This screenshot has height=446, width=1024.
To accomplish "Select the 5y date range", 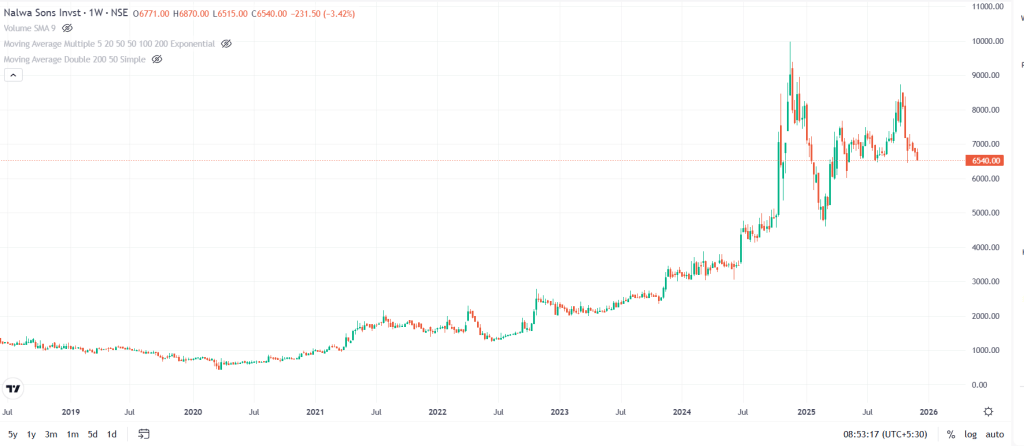I will [x=12, y=434].
